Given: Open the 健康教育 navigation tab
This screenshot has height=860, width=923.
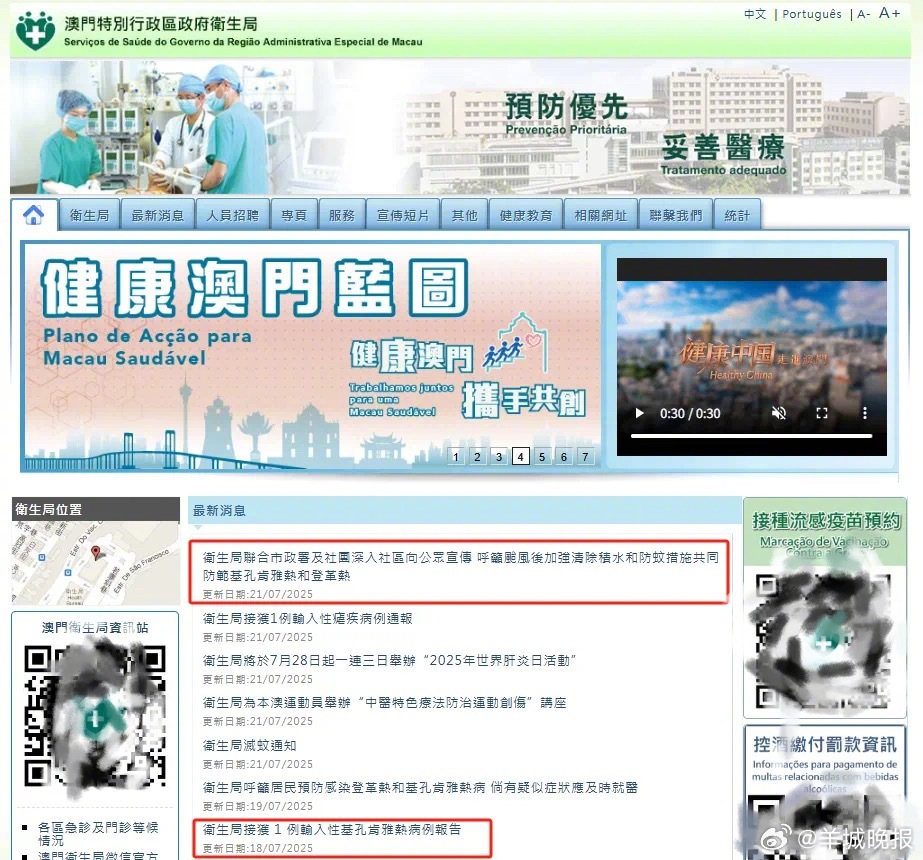Looking at the screenshot, I should [x=525, y=213].
